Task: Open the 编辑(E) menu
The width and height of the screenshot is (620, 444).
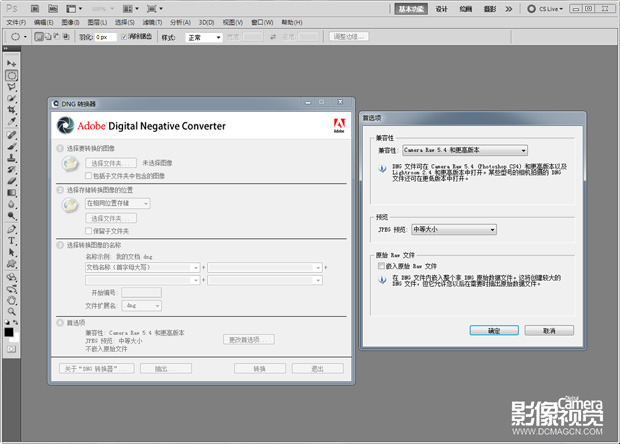Action: [x=43, y=23]
